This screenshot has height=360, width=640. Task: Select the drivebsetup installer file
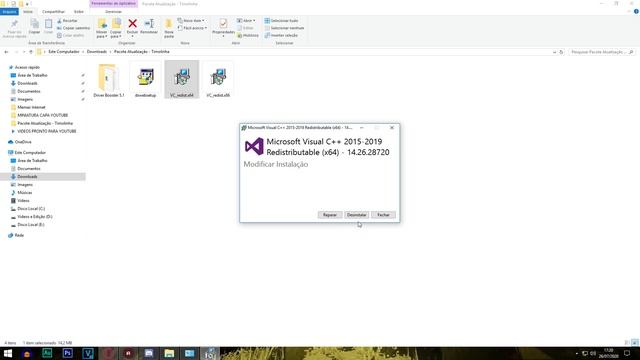click(x=145, y=80)
